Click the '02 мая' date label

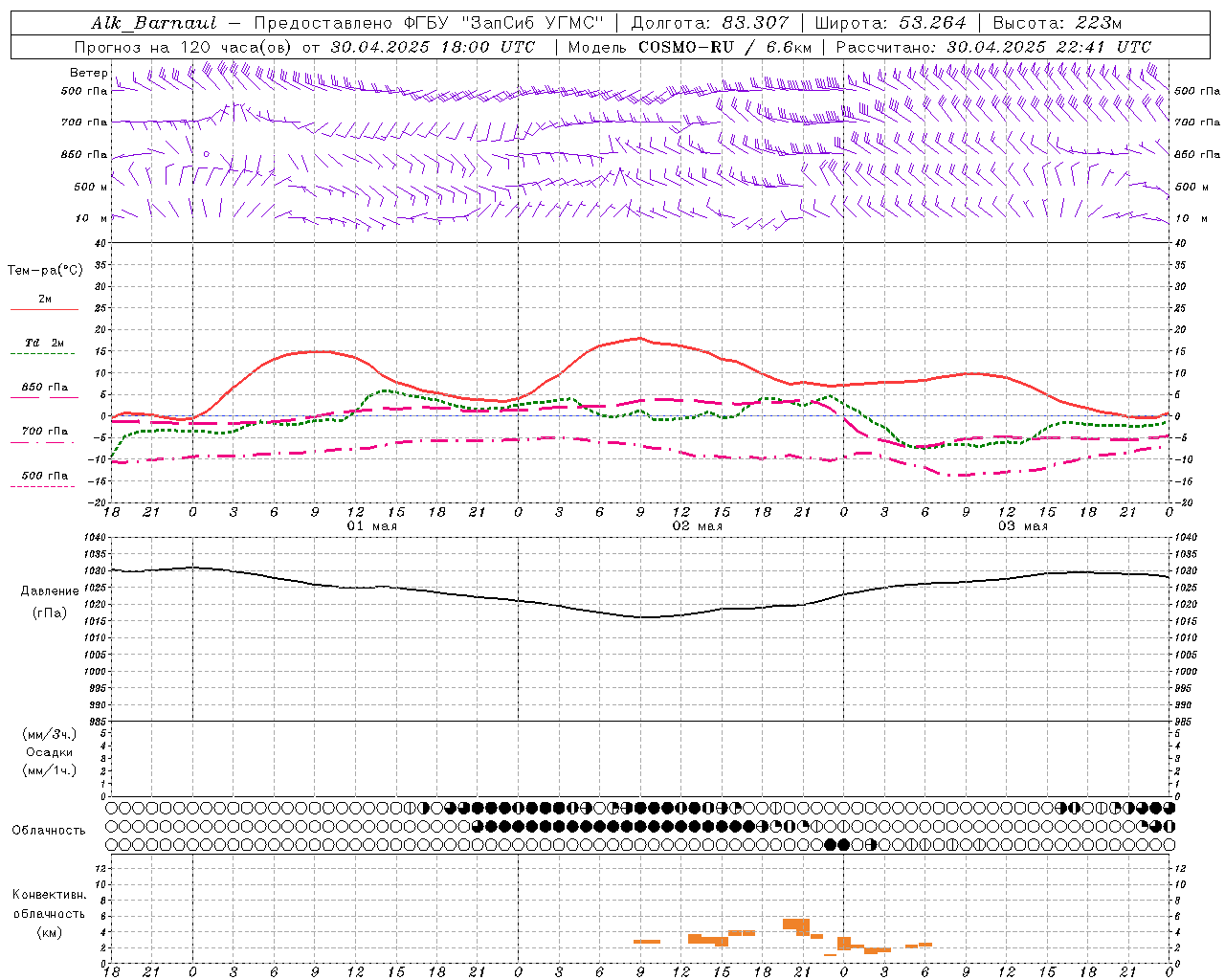[x=697, y=526]
